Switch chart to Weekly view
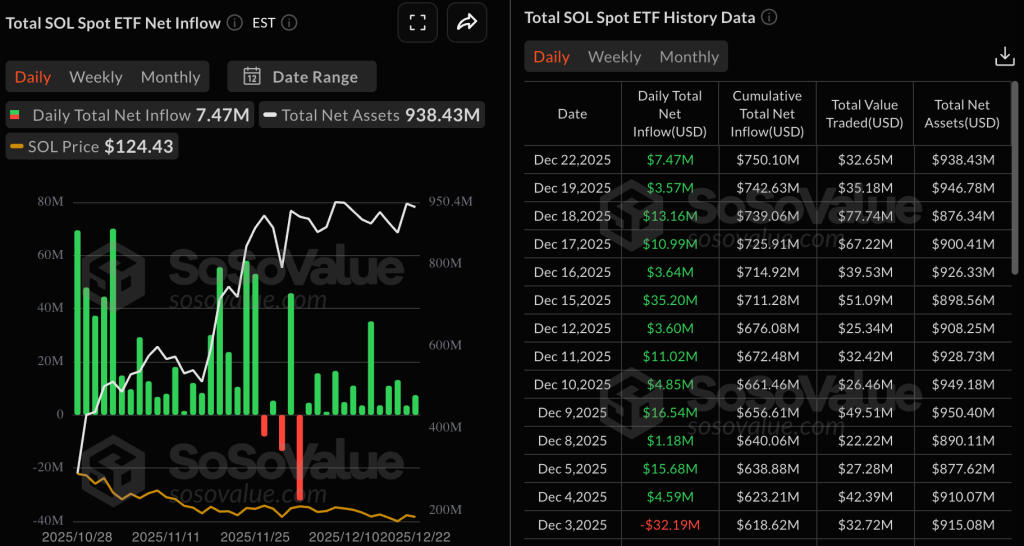The height and width of the screenshot is (546, 1024). [96, 77]
